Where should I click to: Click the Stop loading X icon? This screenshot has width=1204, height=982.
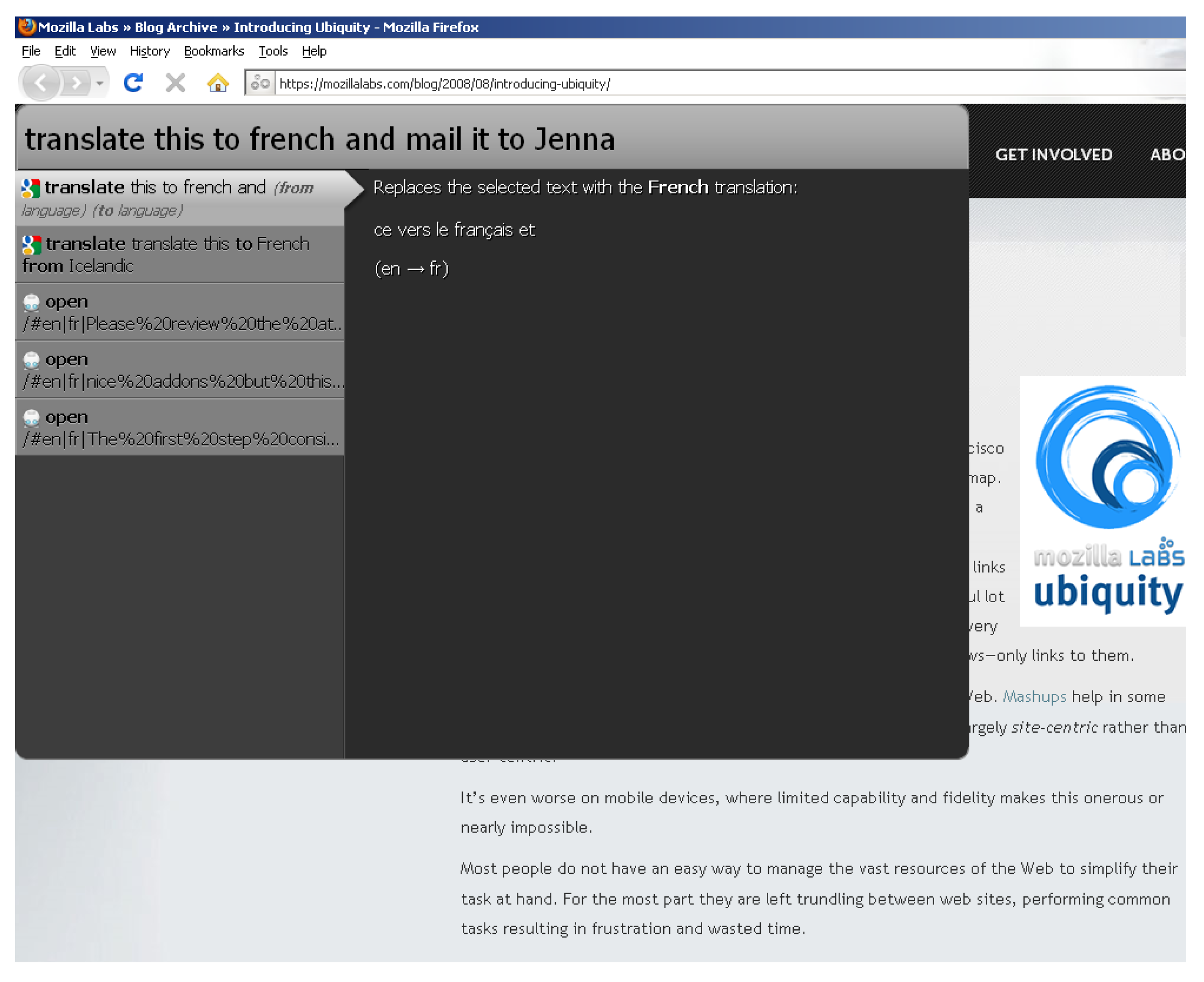coord(176,84)
